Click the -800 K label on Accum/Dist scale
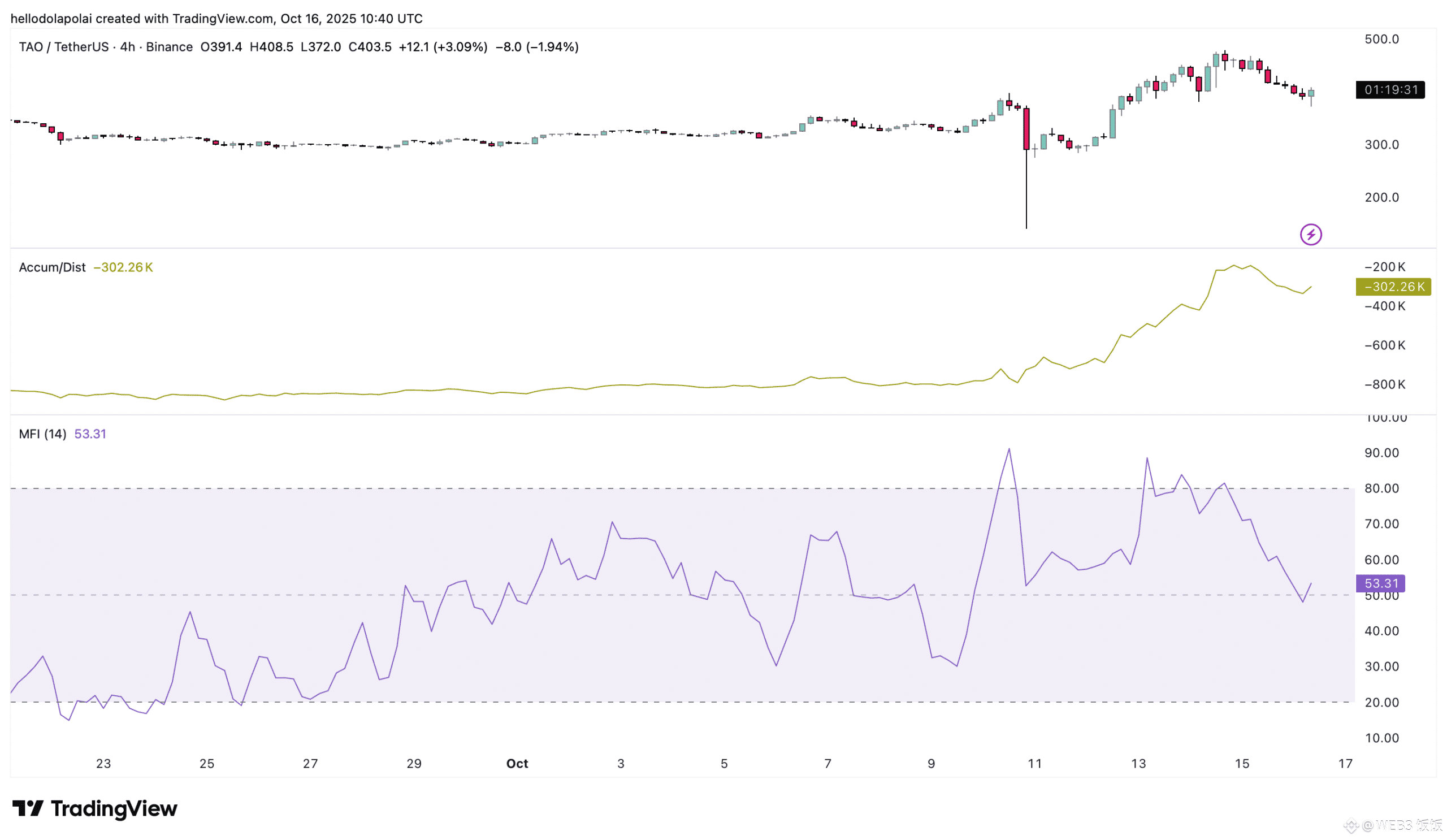The width and height of the screenshot is (1447, 840). click(x=1384, y=385)
